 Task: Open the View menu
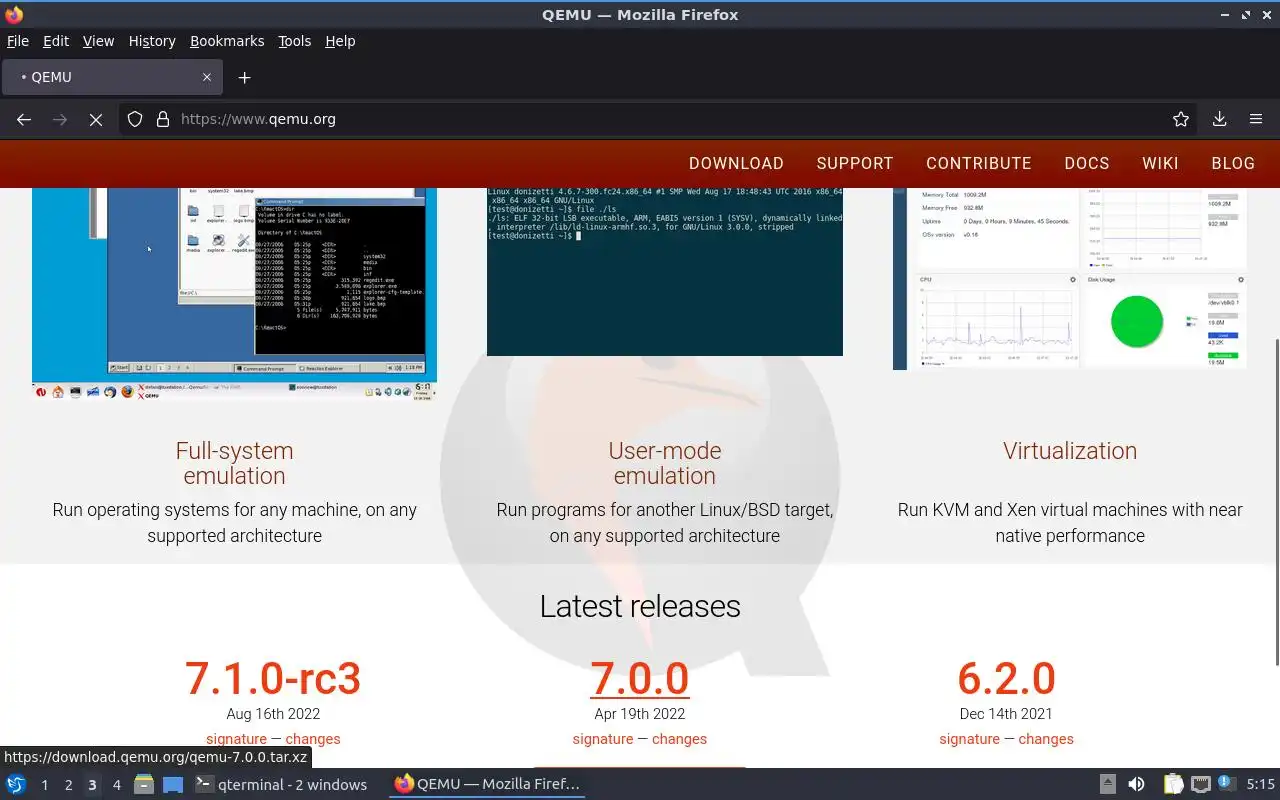pos(98,41)
